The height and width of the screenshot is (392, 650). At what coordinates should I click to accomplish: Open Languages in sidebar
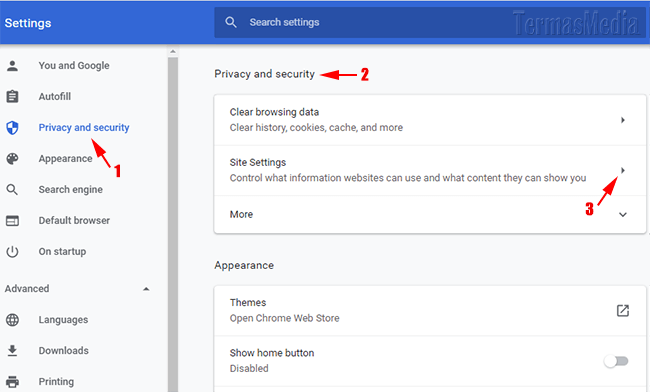click(63, 320)
